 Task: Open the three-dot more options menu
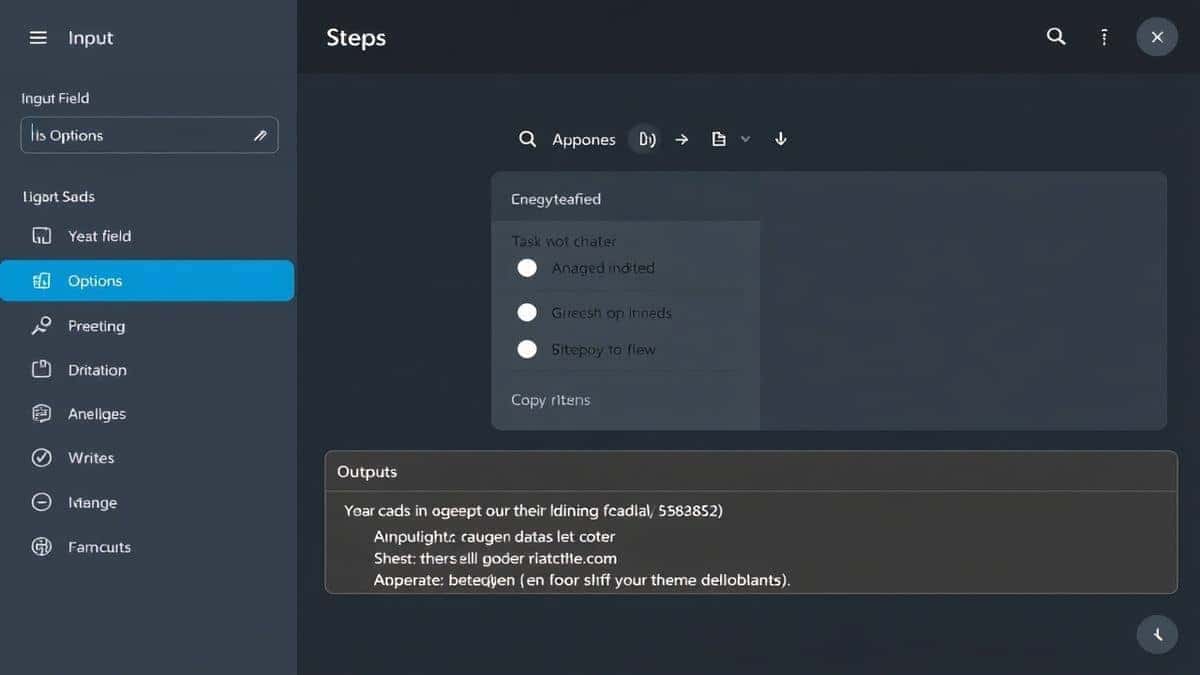(1104, 37)
